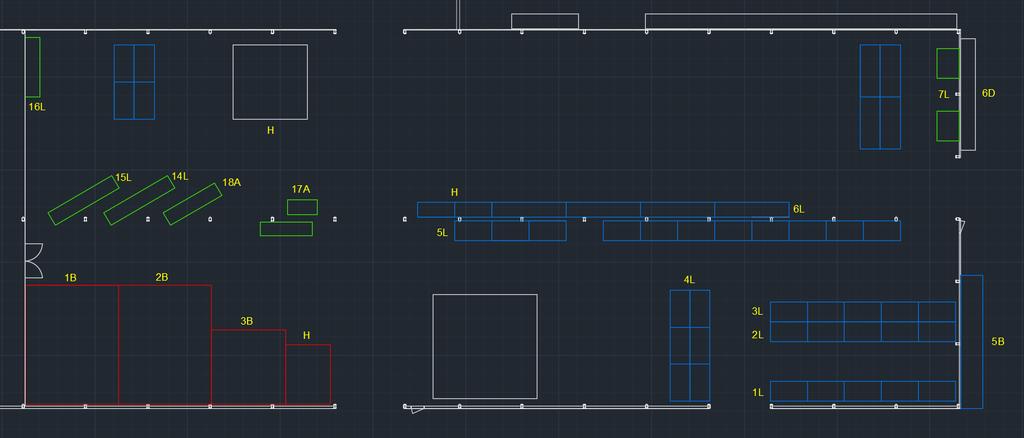Click the 5B label
The width and height of the screenshot is (1024, 438).
[999, 341]
